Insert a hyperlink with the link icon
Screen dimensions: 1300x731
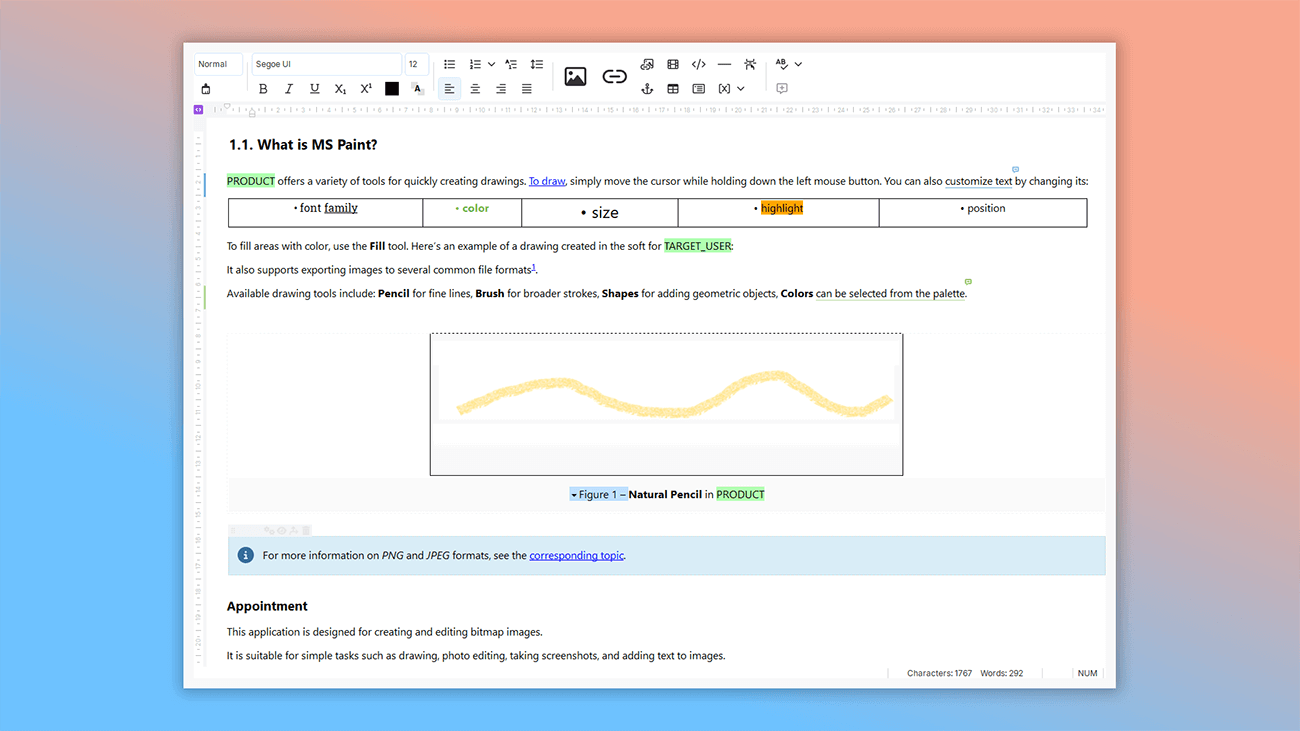coord(613,76)
